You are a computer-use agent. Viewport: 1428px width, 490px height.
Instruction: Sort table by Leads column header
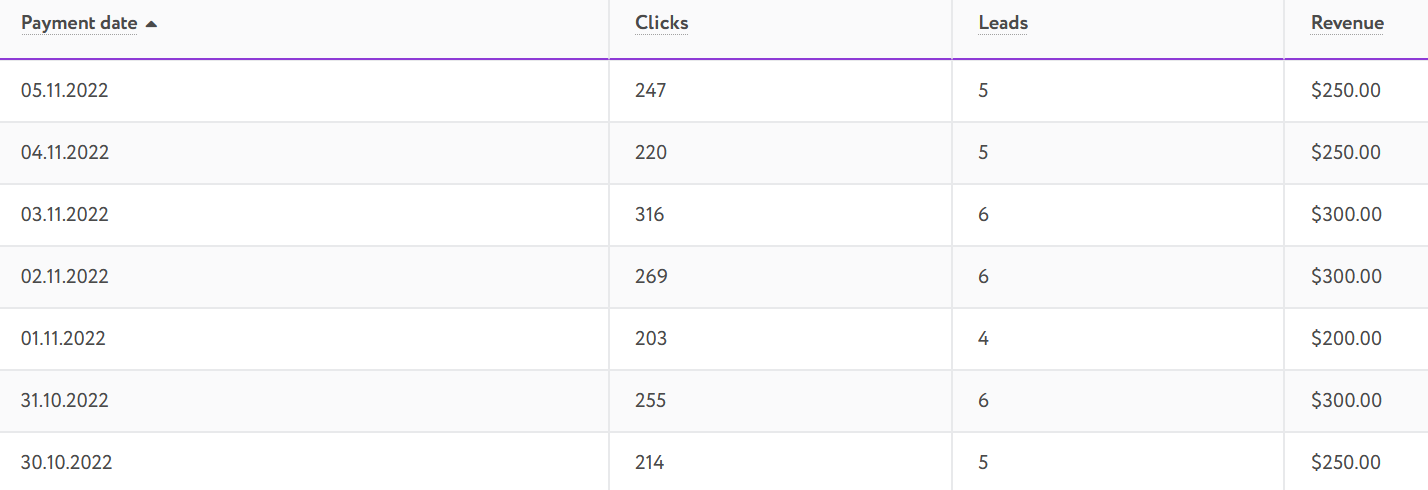(1003, 23)
